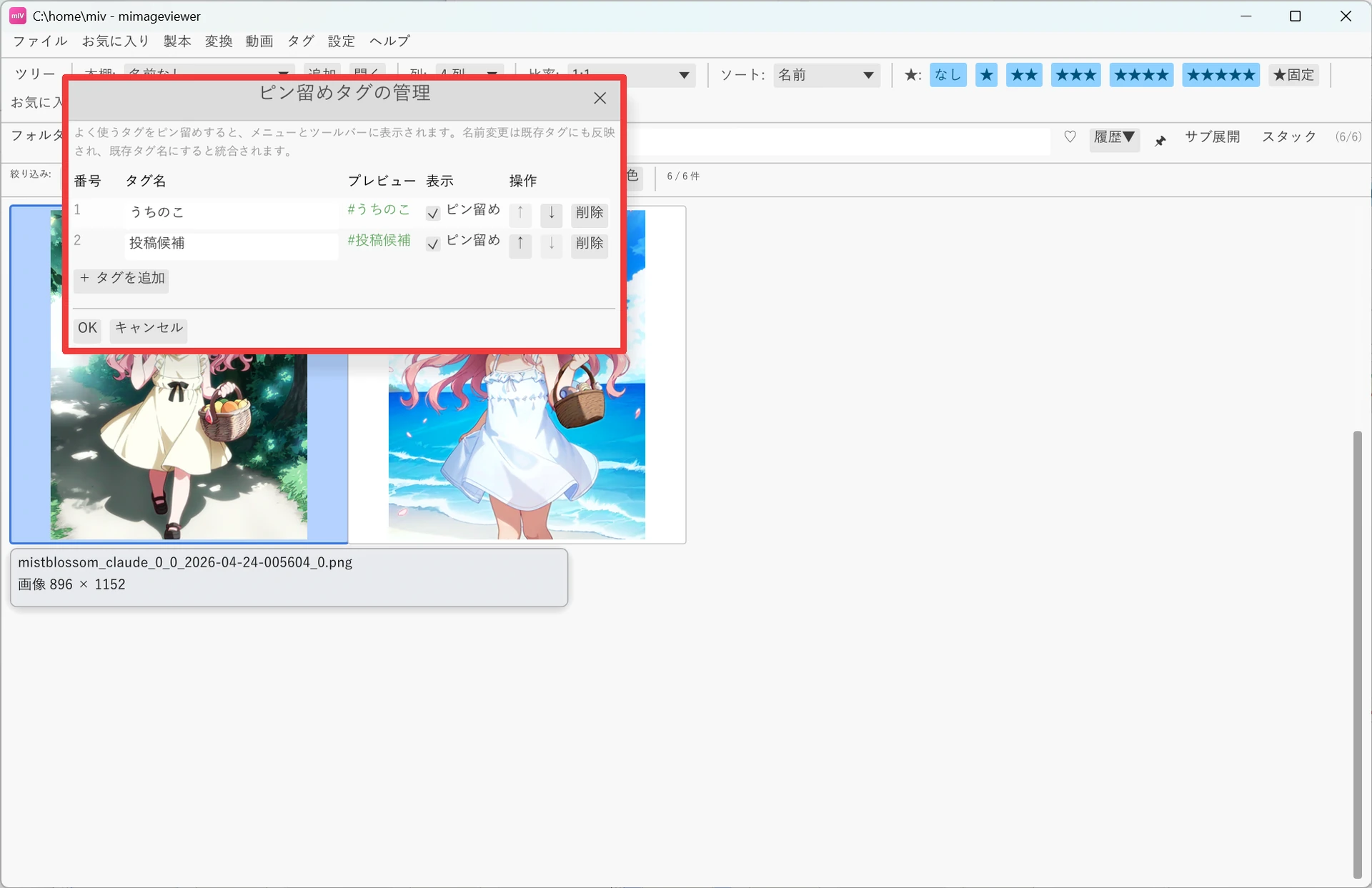Delete the 投稿候補 tag row
This screenshot has height=888, width=1372.
tap(589, 244)
